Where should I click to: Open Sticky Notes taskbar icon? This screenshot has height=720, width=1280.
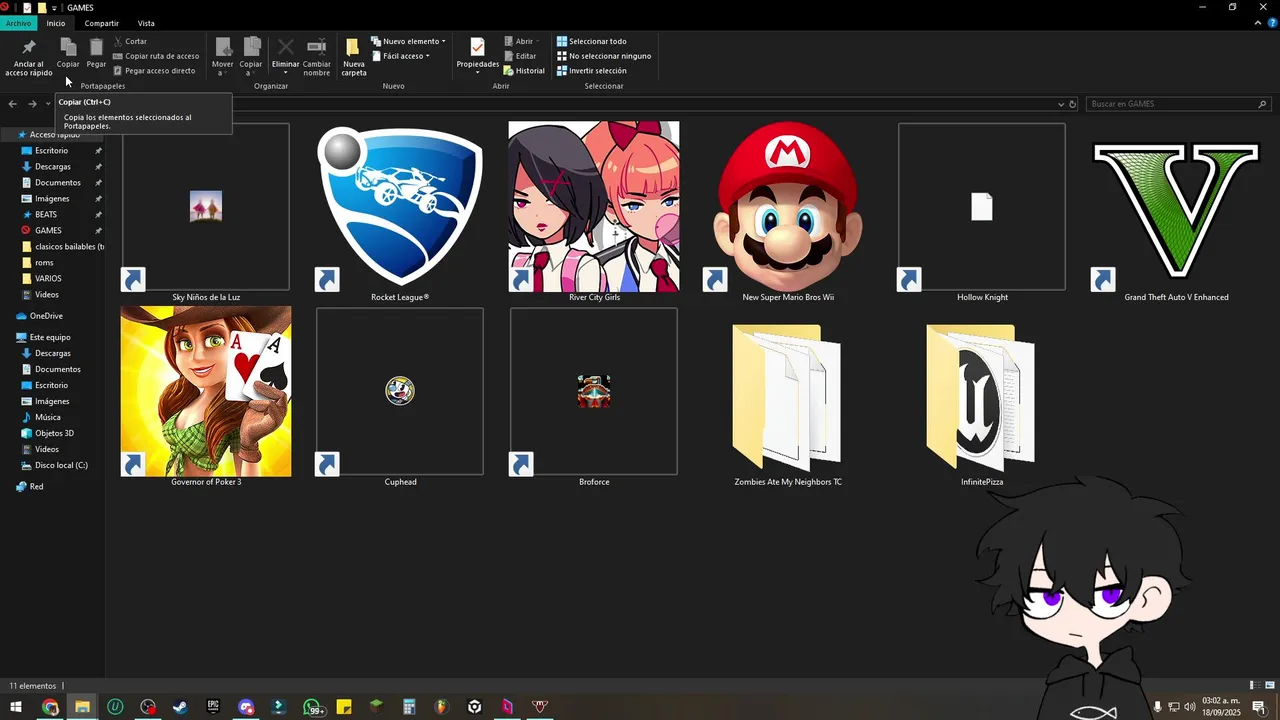coord(344,707)
